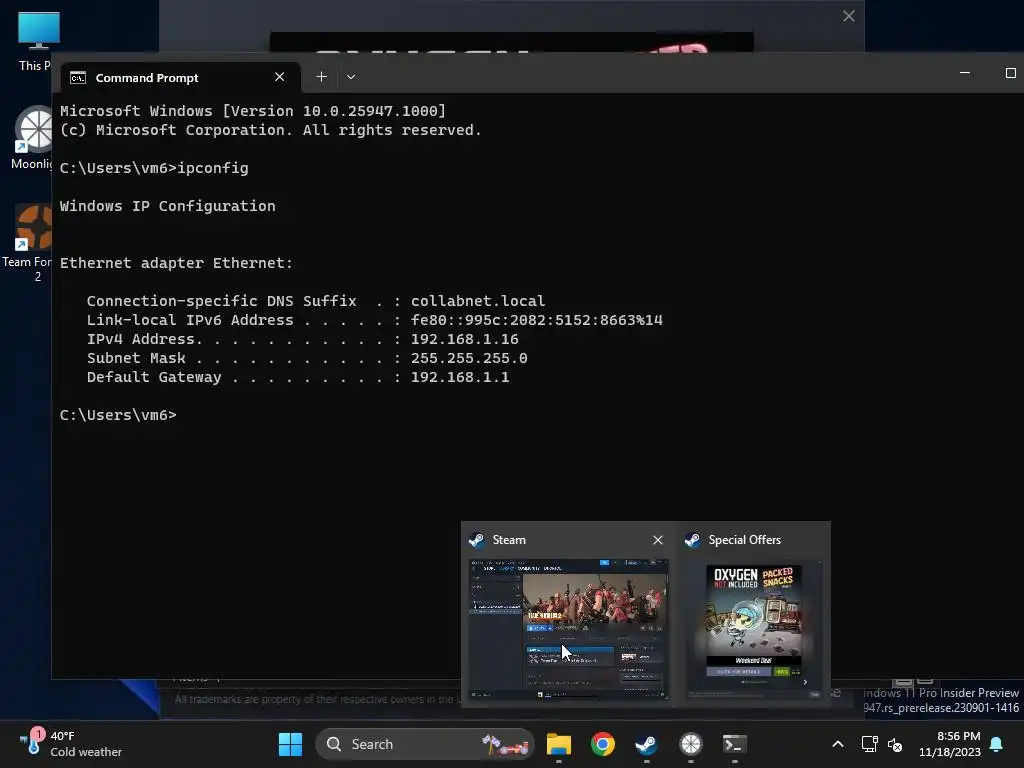Show hidden system tray icons
The image size is (1024, 768).
click(838, 744)
